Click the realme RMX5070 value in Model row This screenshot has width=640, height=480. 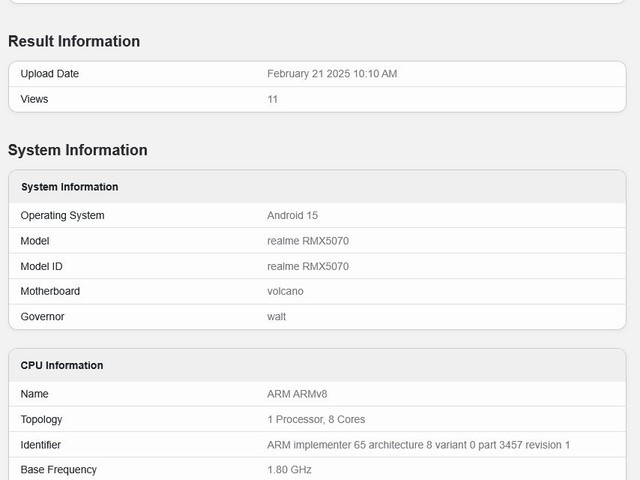(x=308, y=241)
